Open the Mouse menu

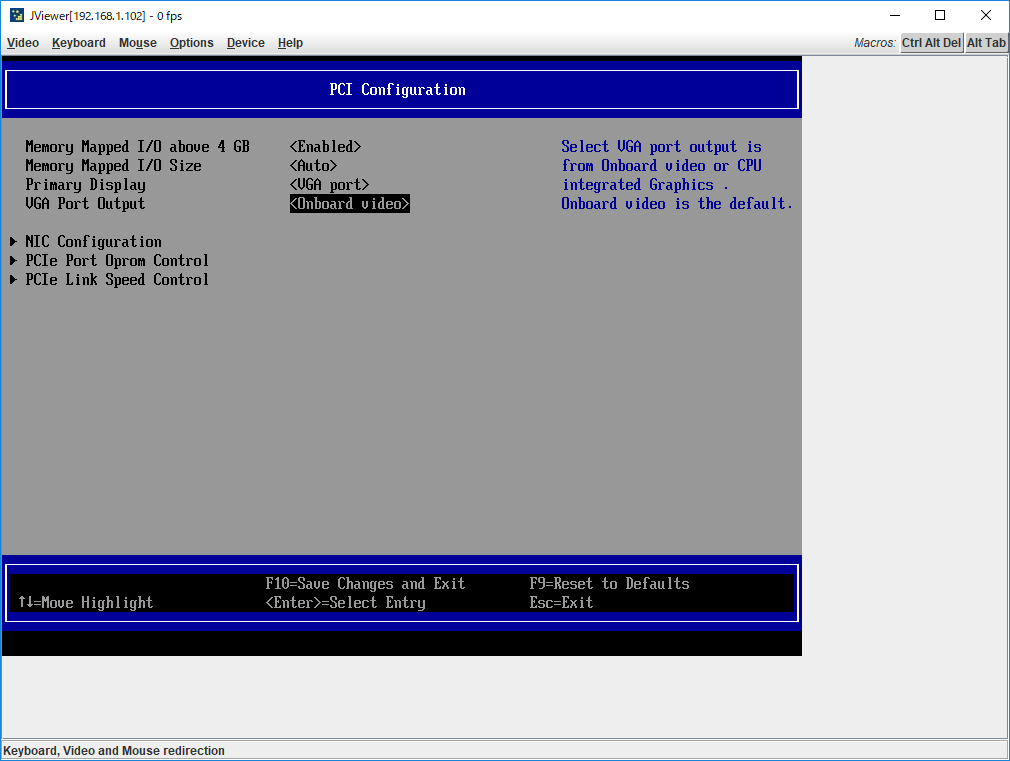pyautogui.click(x=137, y=43)
